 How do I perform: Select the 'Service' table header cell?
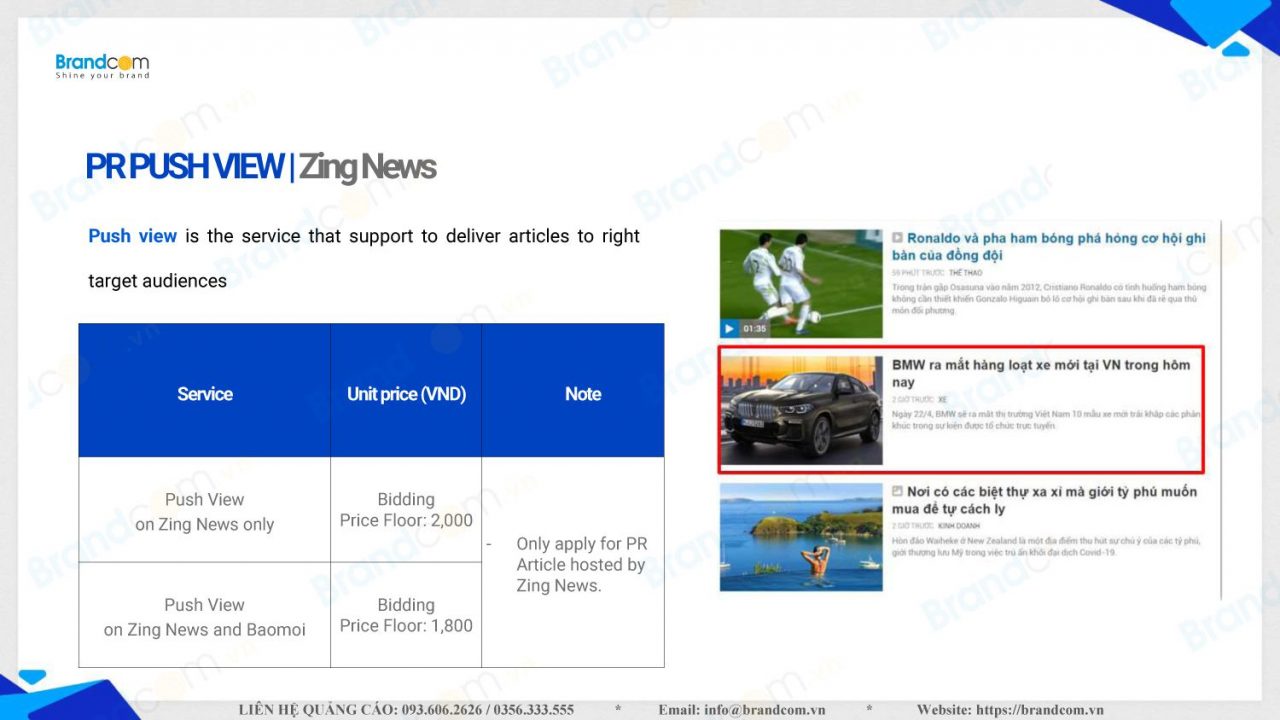(x=204, y=393)
